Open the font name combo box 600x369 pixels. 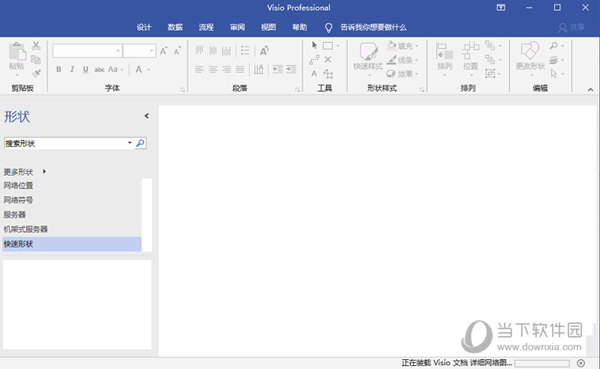[x=88, y=51]
